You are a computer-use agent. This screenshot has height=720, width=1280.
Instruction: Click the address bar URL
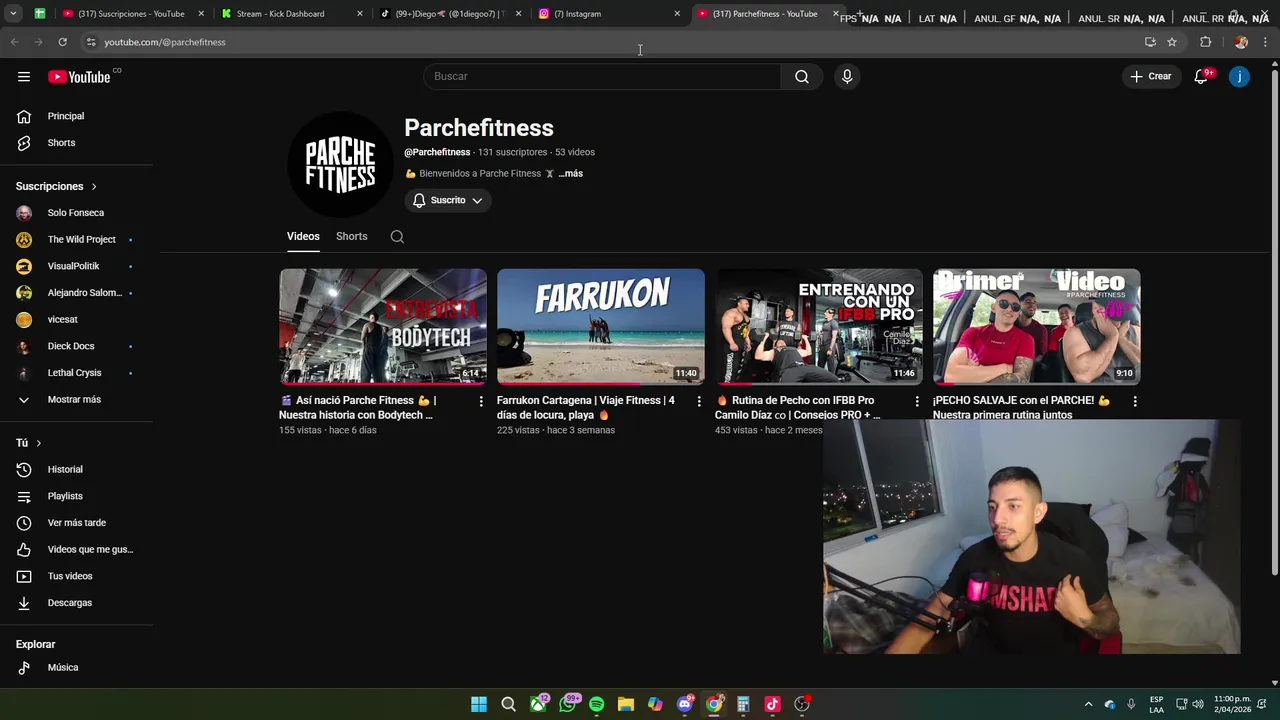[x=165, y=42]
